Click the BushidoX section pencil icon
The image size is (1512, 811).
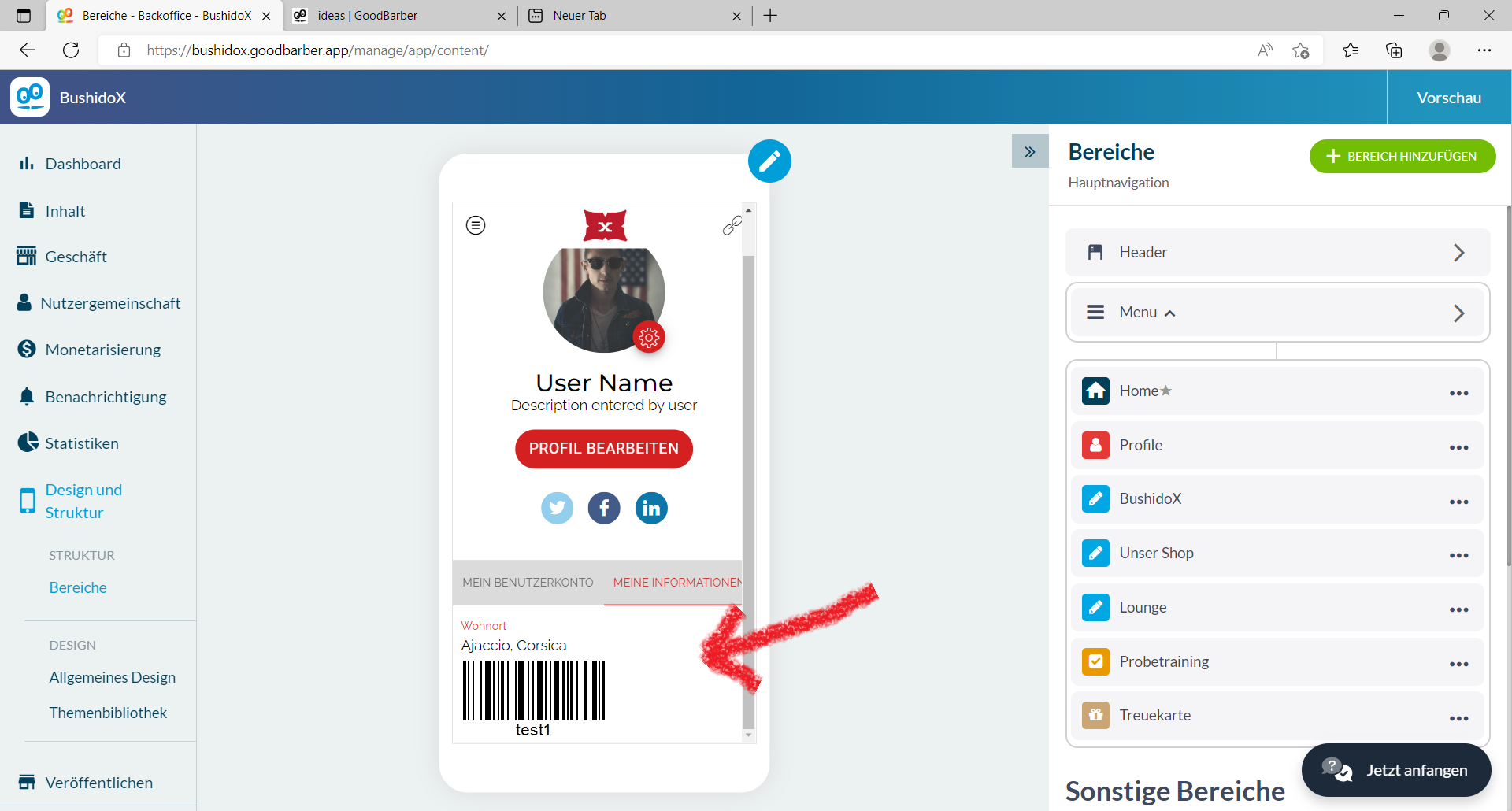pyautogui.click(x=1095, y=498)
